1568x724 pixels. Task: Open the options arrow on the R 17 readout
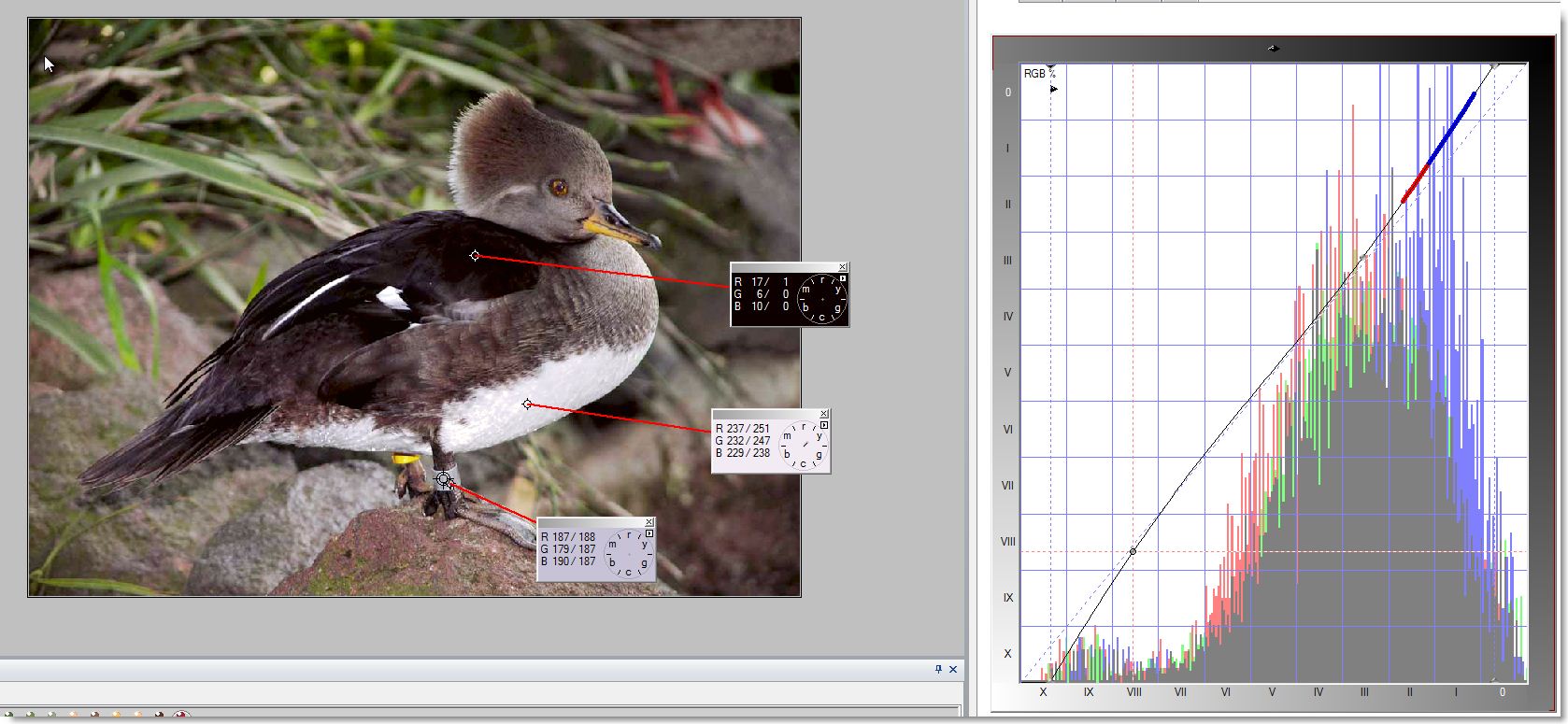coord(842,278)
